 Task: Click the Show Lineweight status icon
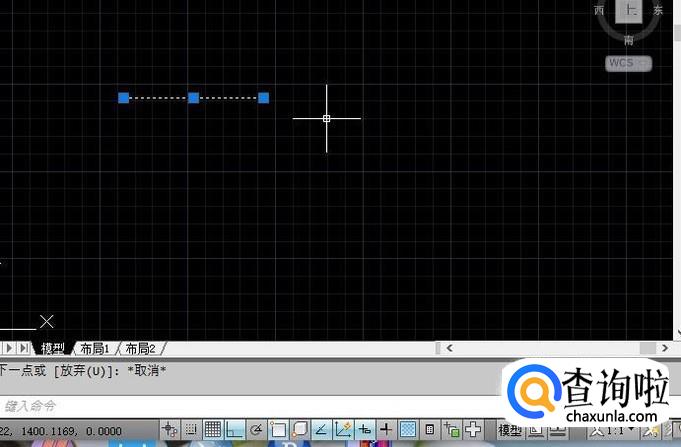(x=386, y=430)
